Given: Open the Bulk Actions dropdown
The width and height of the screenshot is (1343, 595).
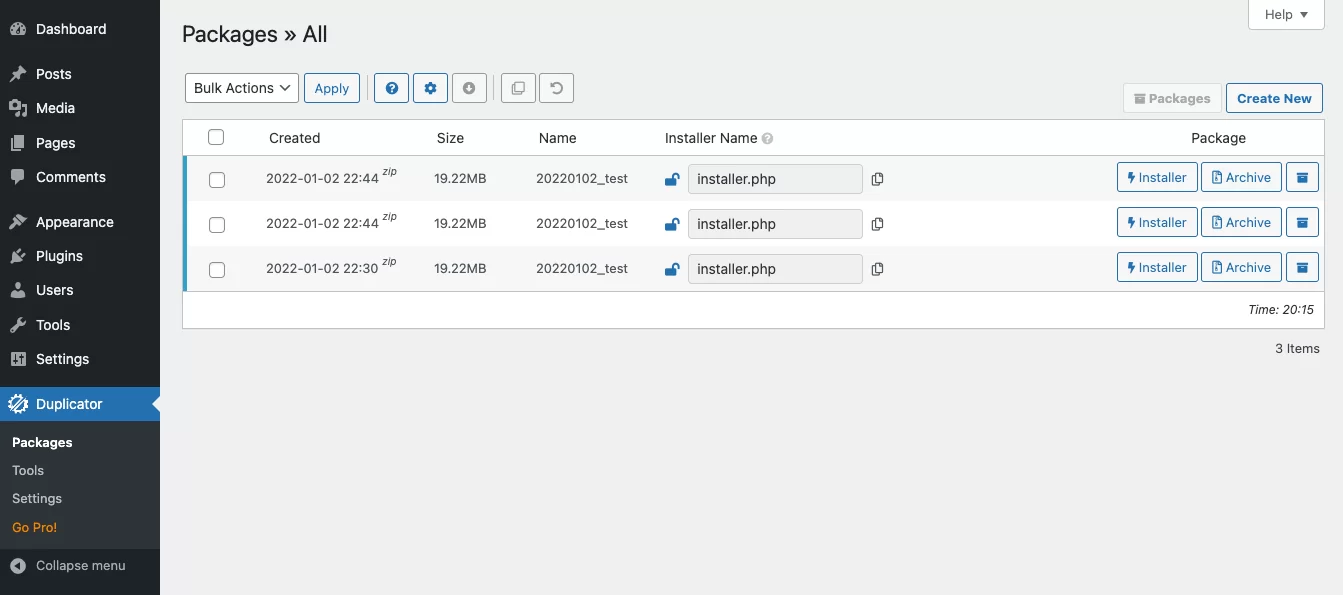Looking at the screenshot, I should [242, 88].
